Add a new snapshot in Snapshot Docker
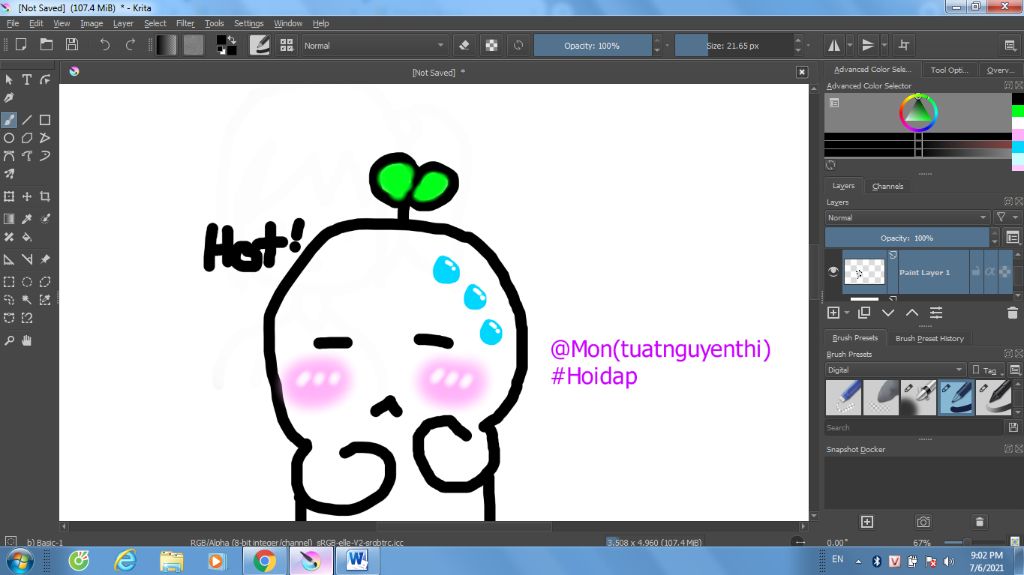The height and width of the screenshot is (575, 1024). [867, 521]
